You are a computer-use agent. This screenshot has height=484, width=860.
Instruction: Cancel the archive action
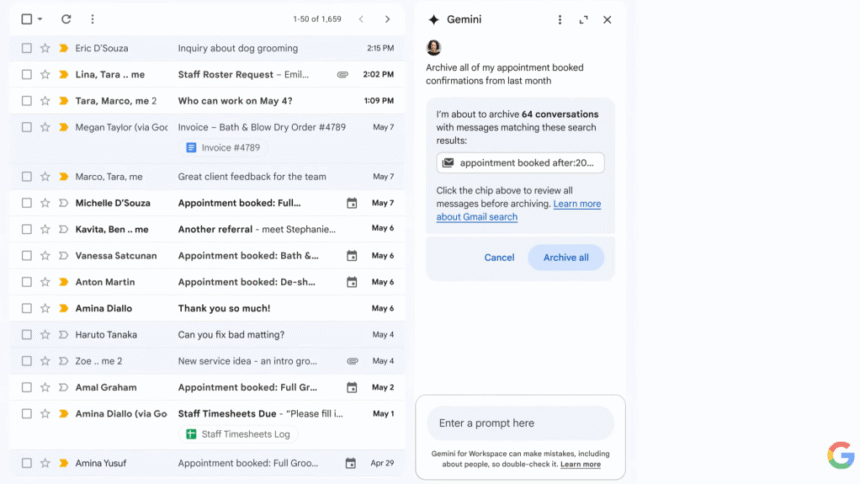499,257
